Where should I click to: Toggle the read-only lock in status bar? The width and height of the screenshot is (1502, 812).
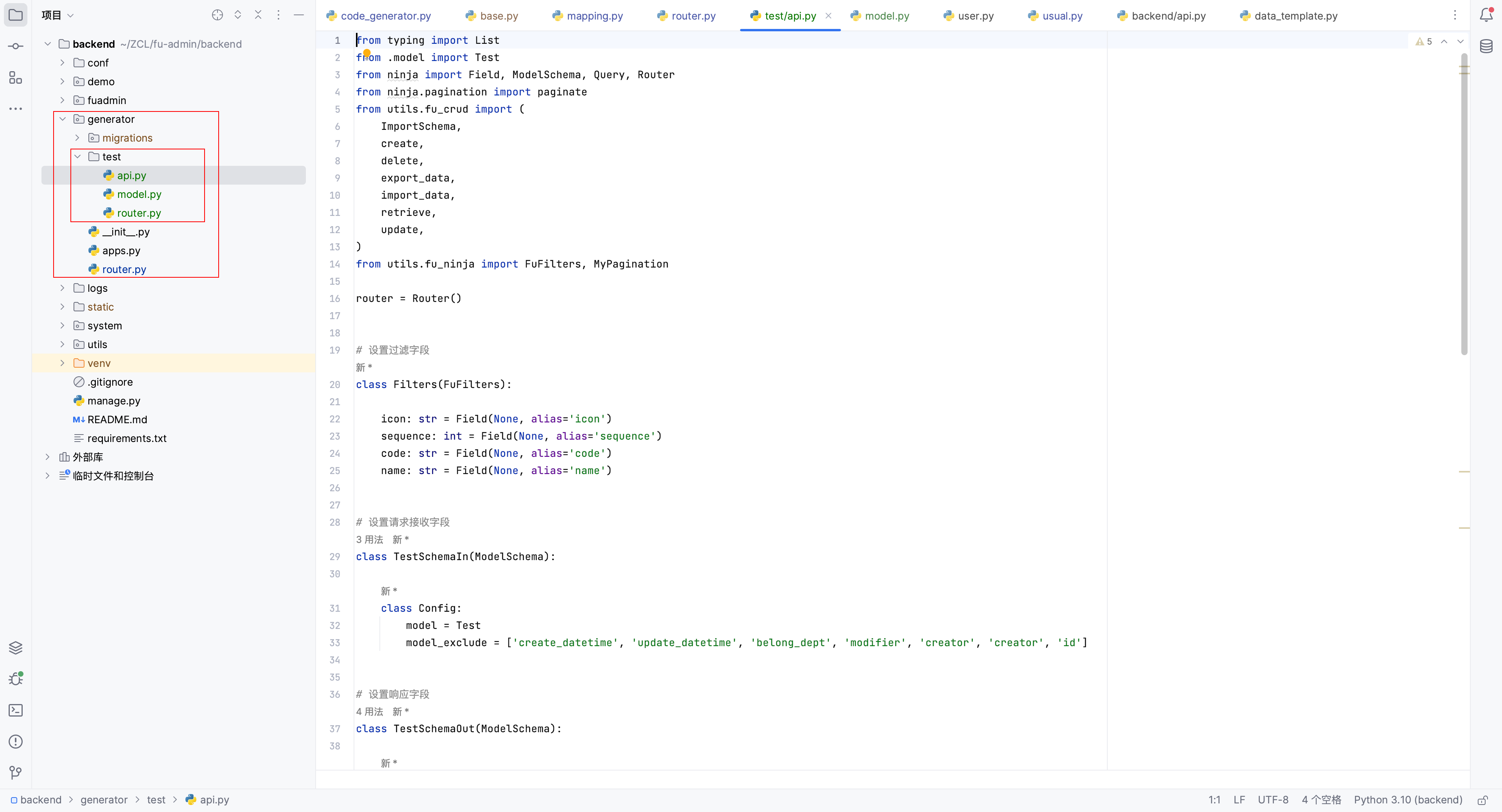pyautogui.click(x=1483, y=800)
